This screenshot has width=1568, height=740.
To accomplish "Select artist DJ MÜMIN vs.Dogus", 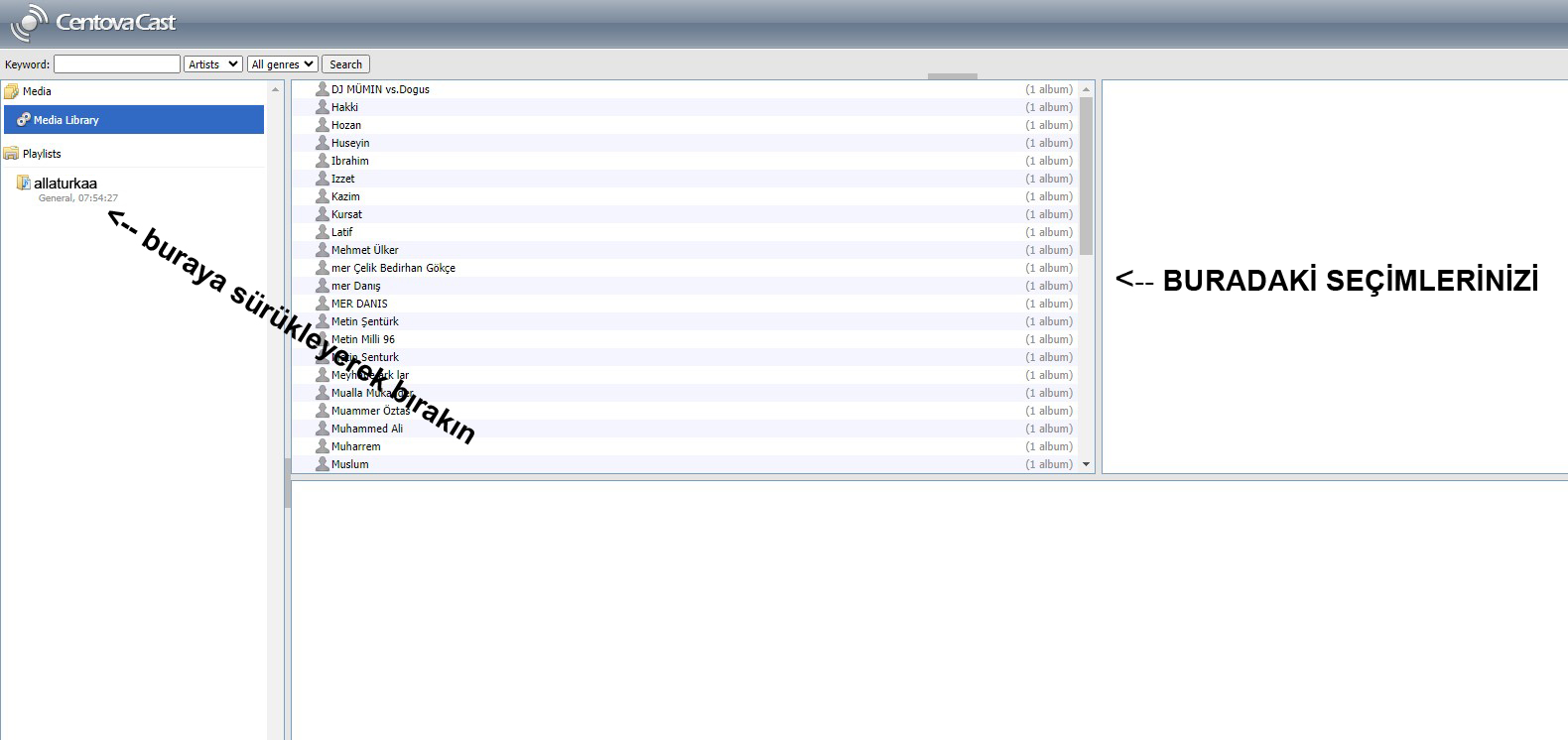I will 380,89.
